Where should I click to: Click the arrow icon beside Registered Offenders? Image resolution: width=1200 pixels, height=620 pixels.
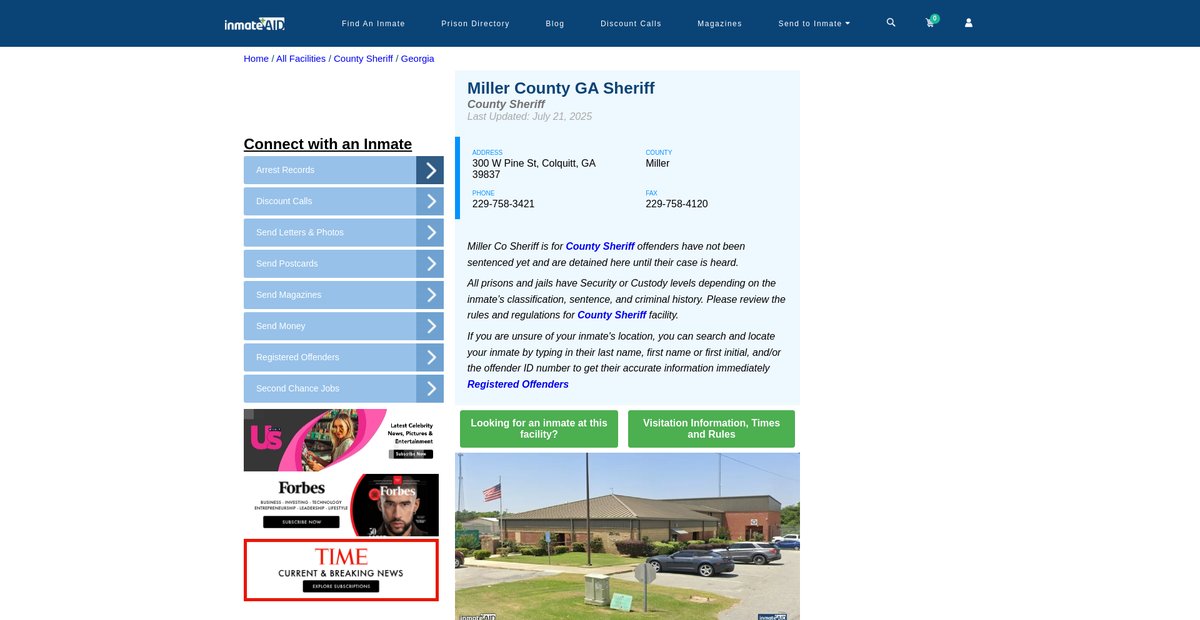[x=430, y=357]
